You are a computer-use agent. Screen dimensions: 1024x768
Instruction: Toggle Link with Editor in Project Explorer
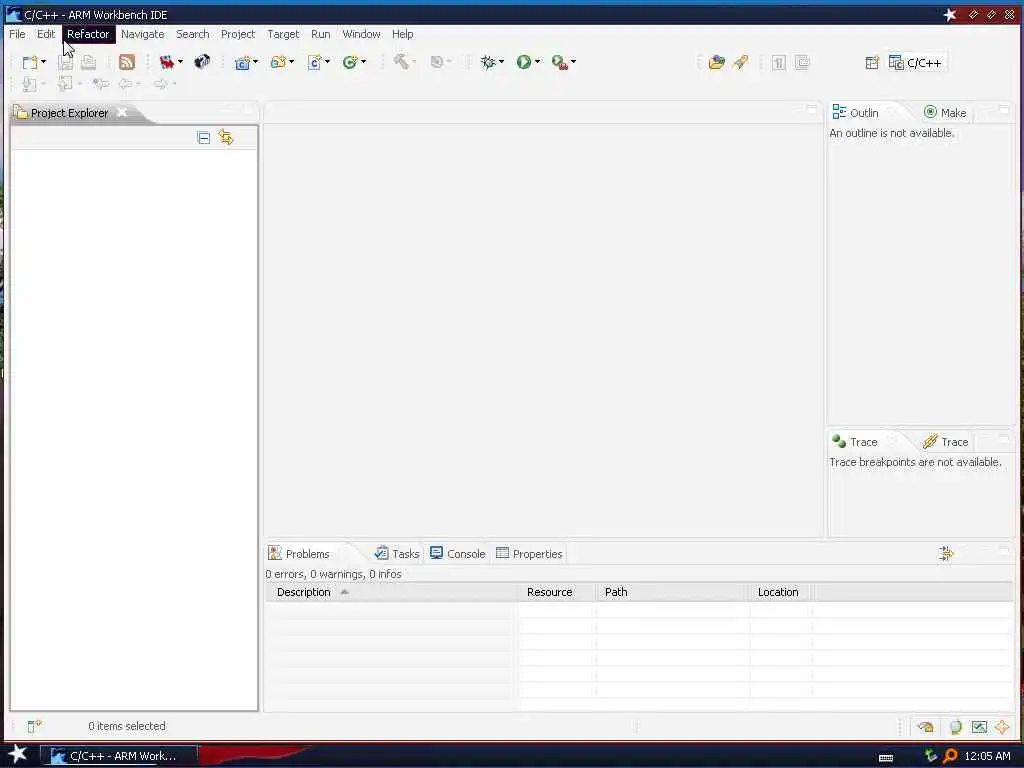pos(226,137)
